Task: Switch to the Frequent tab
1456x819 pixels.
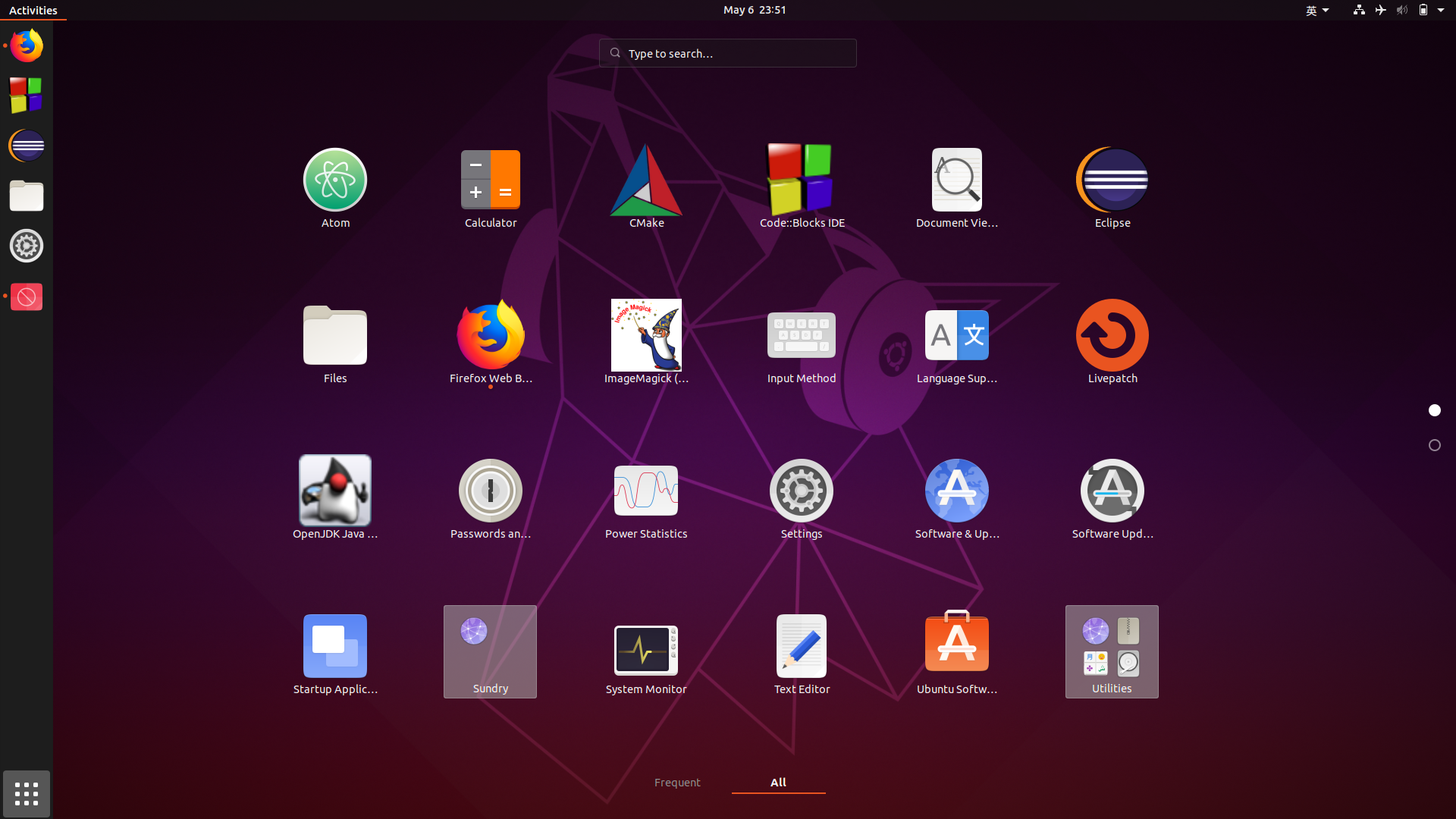Action: 677,783
